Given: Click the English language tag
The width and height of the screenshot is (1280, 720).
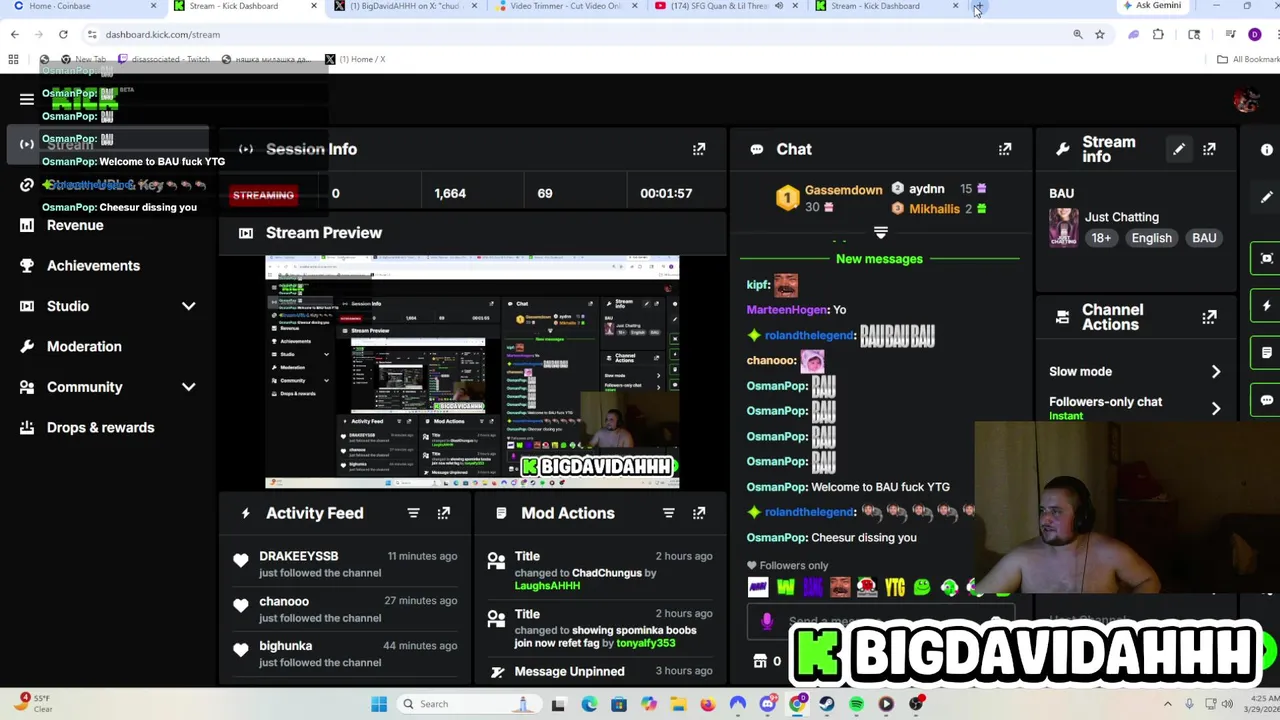Looking at the screenshot, I should click(1151, 238).
